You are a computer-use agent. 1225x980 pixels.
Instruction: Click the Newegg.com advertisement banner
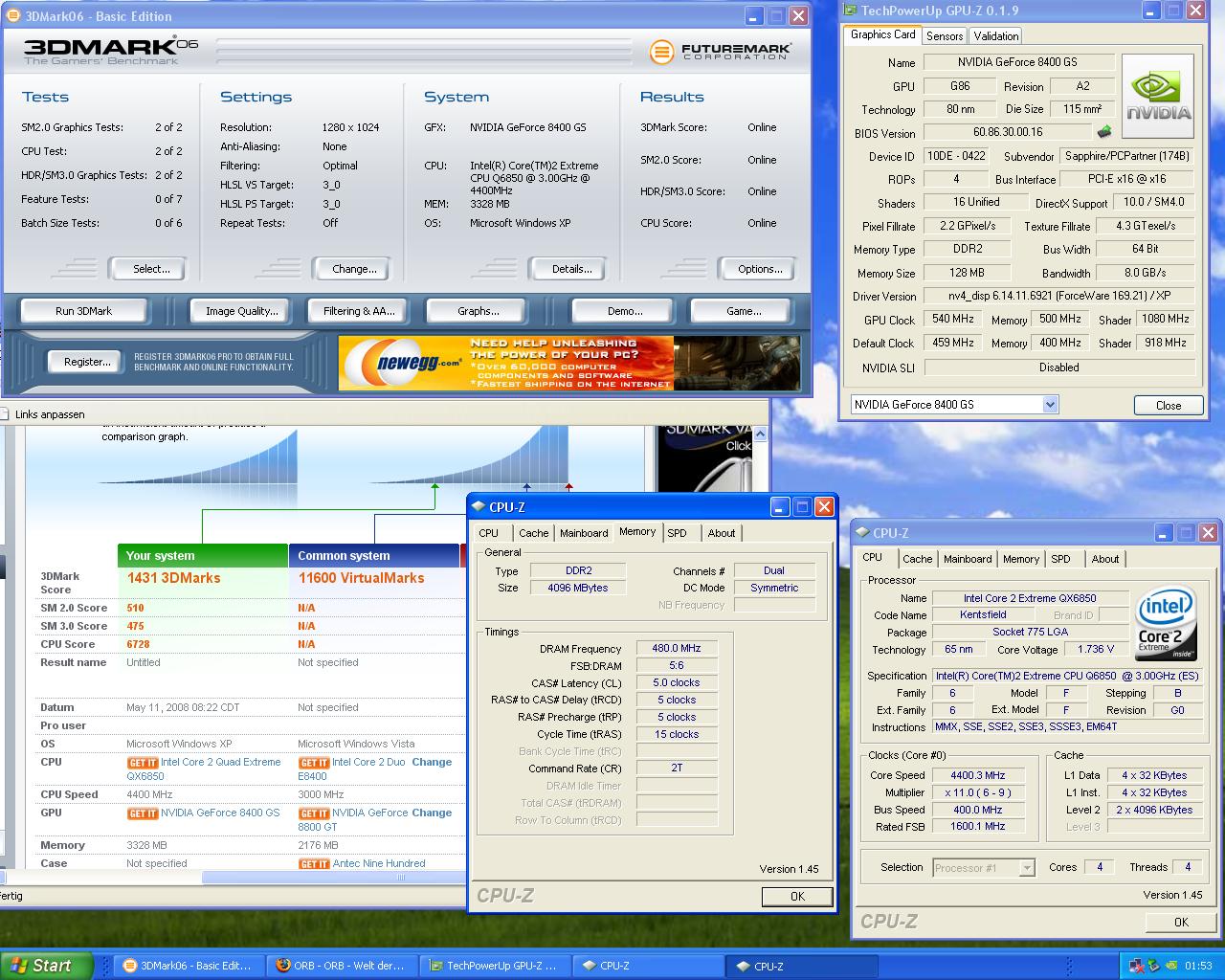(569, 363)
